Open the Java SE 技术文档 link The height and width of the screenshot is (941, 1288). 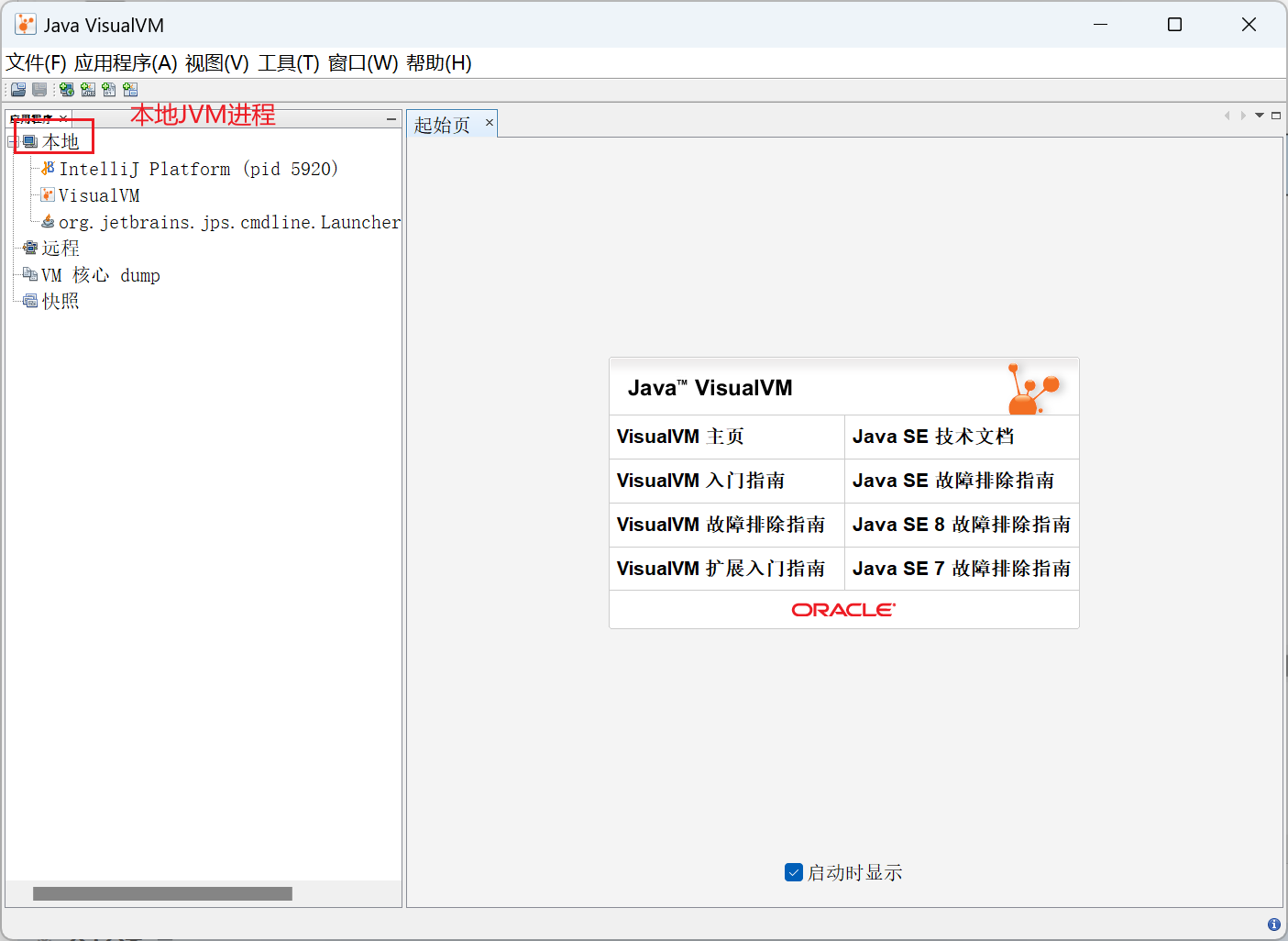(933, 437)
